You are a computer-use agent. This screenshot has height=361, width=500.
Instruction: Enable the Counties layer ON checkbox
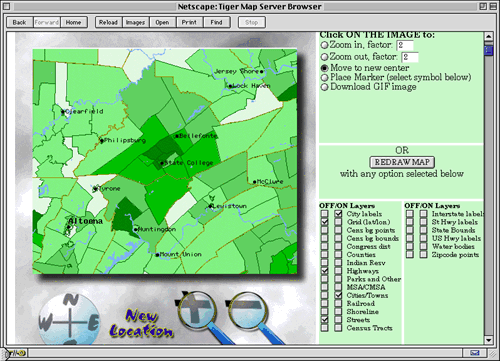click(x=338, y=255)
